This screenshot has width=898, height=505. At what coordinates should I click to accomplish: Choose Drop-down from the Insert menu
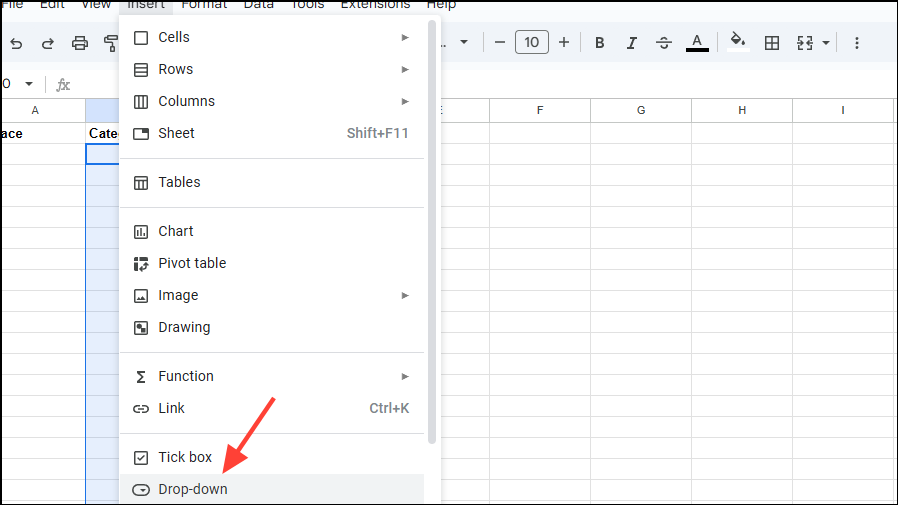[x=272, y=490]
